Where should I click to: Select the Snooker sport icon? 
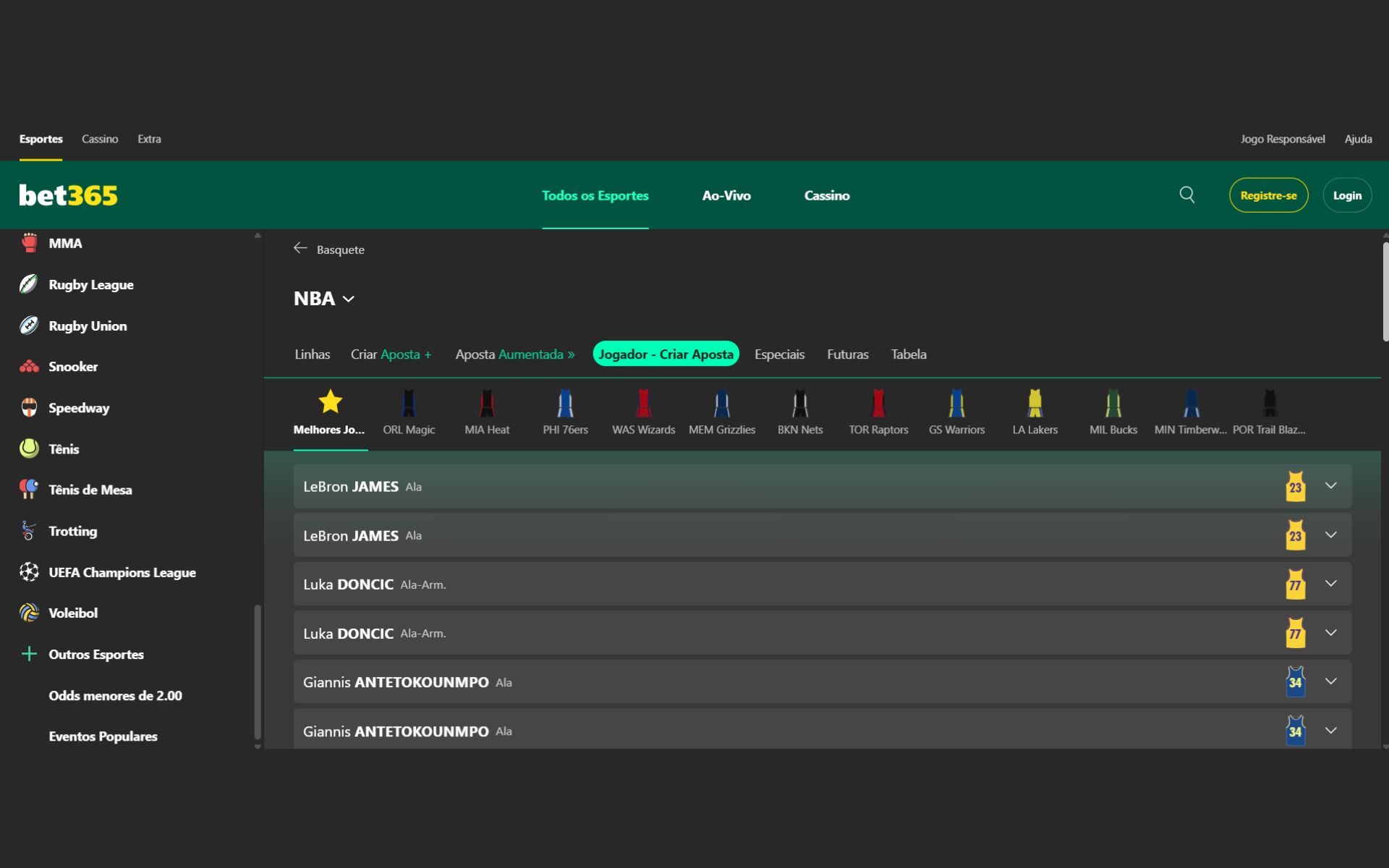click(x=29, y=367)
